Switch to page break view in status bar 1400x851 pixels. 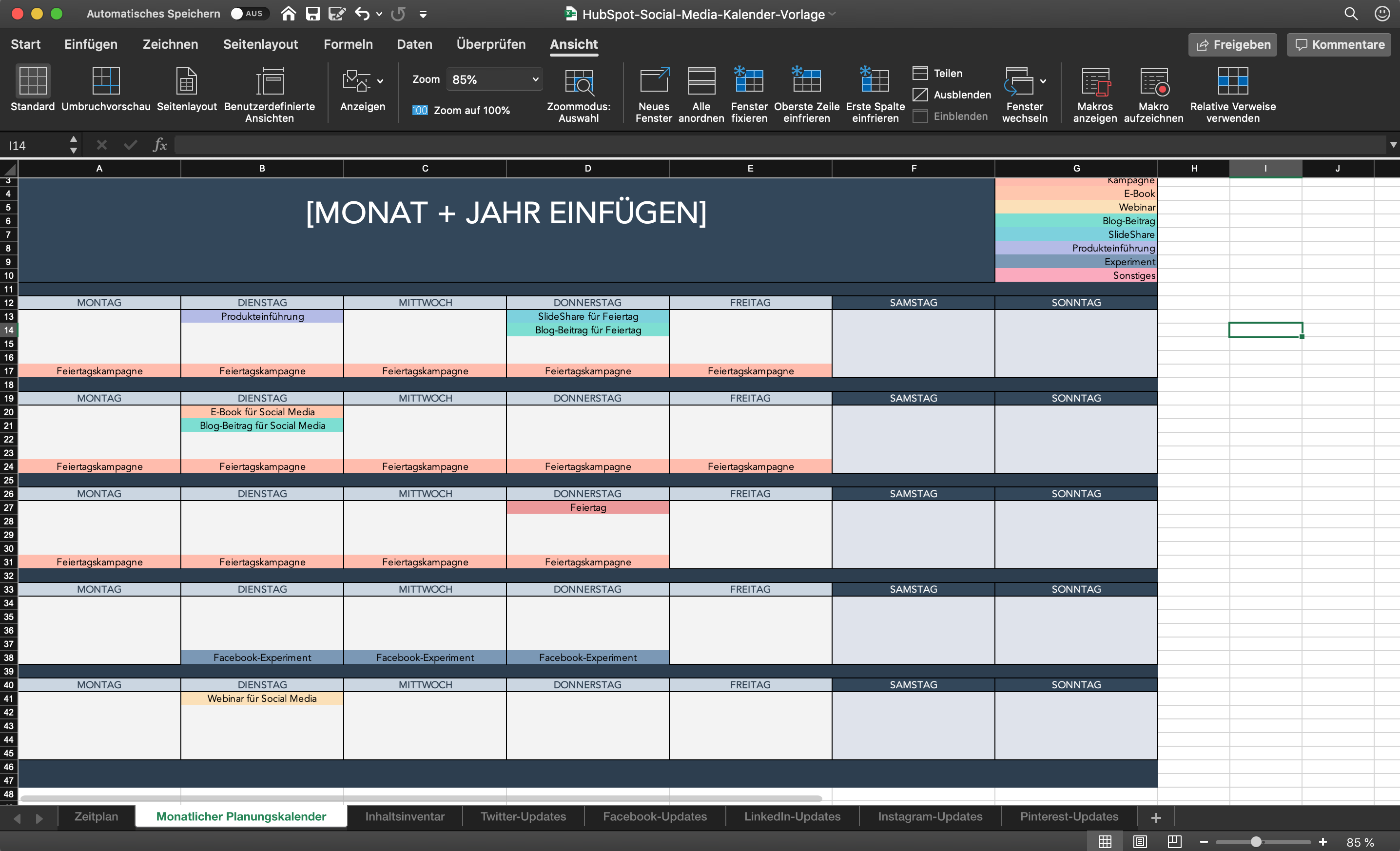[x=1174, y=841]
